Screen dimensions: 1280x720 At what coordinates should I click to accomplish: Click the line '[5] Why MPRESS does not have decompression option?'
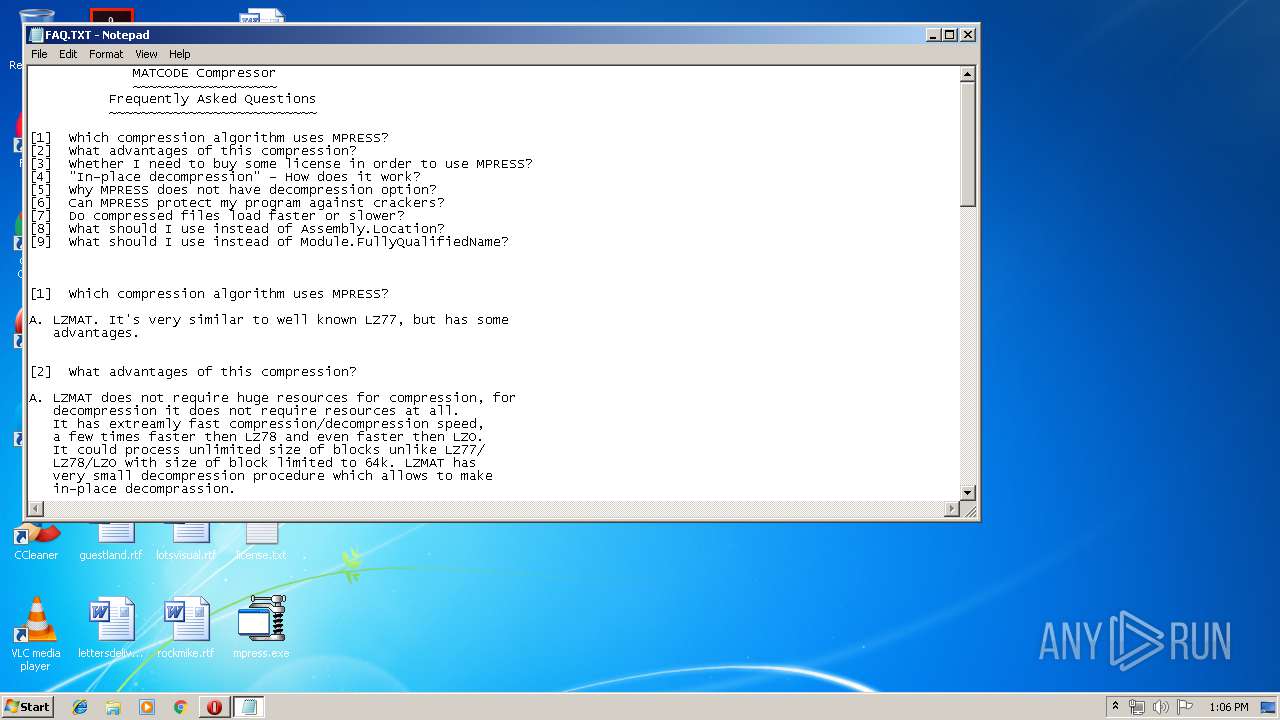[x=233, y=190]
